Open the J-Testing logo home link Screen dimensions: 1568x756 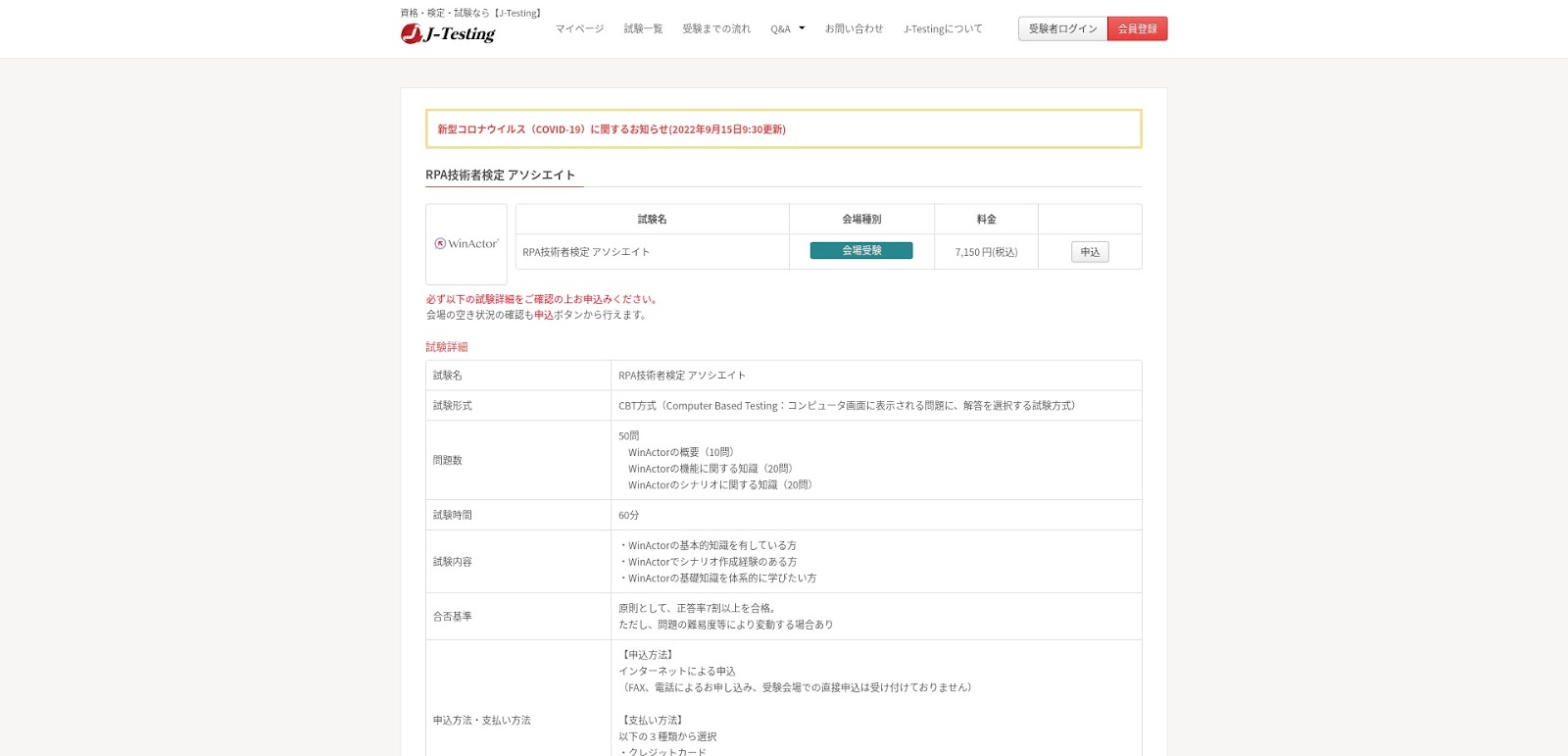coord(448,33)
